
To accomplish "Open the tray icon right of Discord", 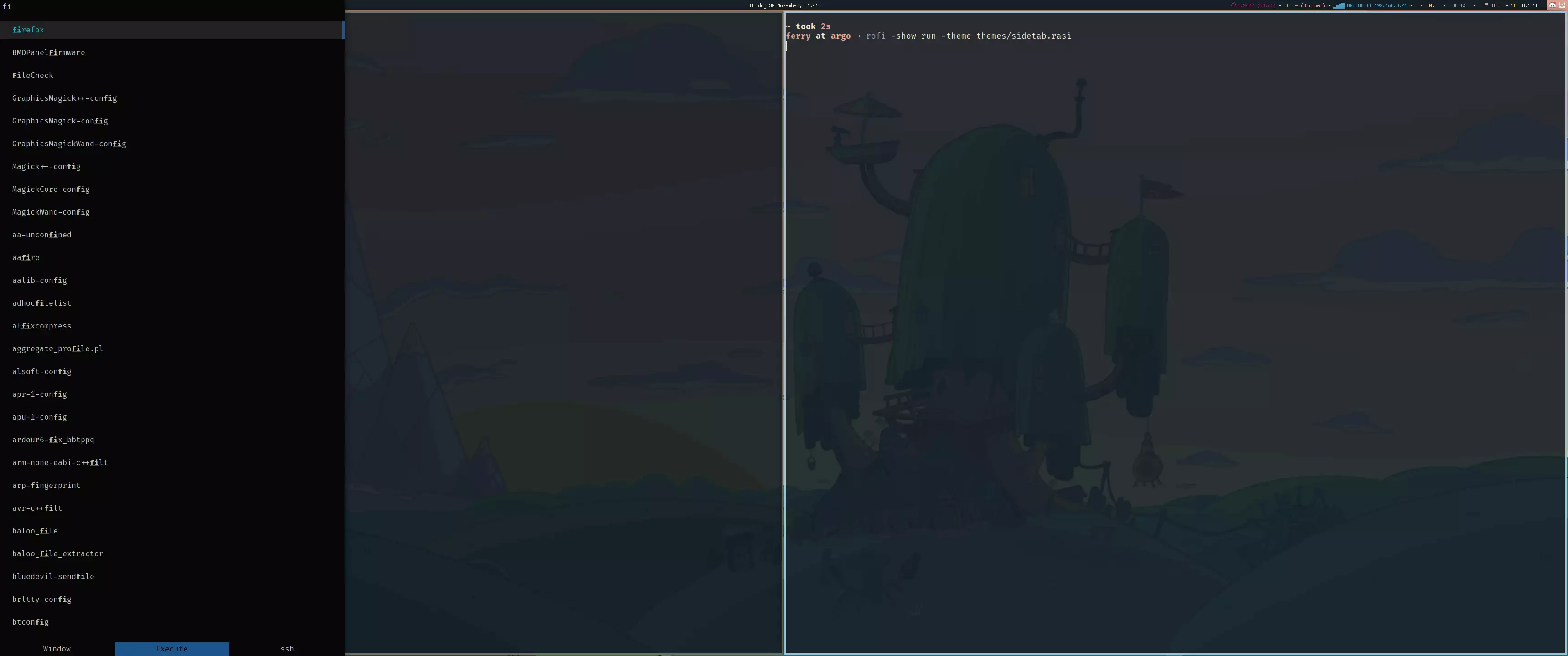I will click(1563, 5).
